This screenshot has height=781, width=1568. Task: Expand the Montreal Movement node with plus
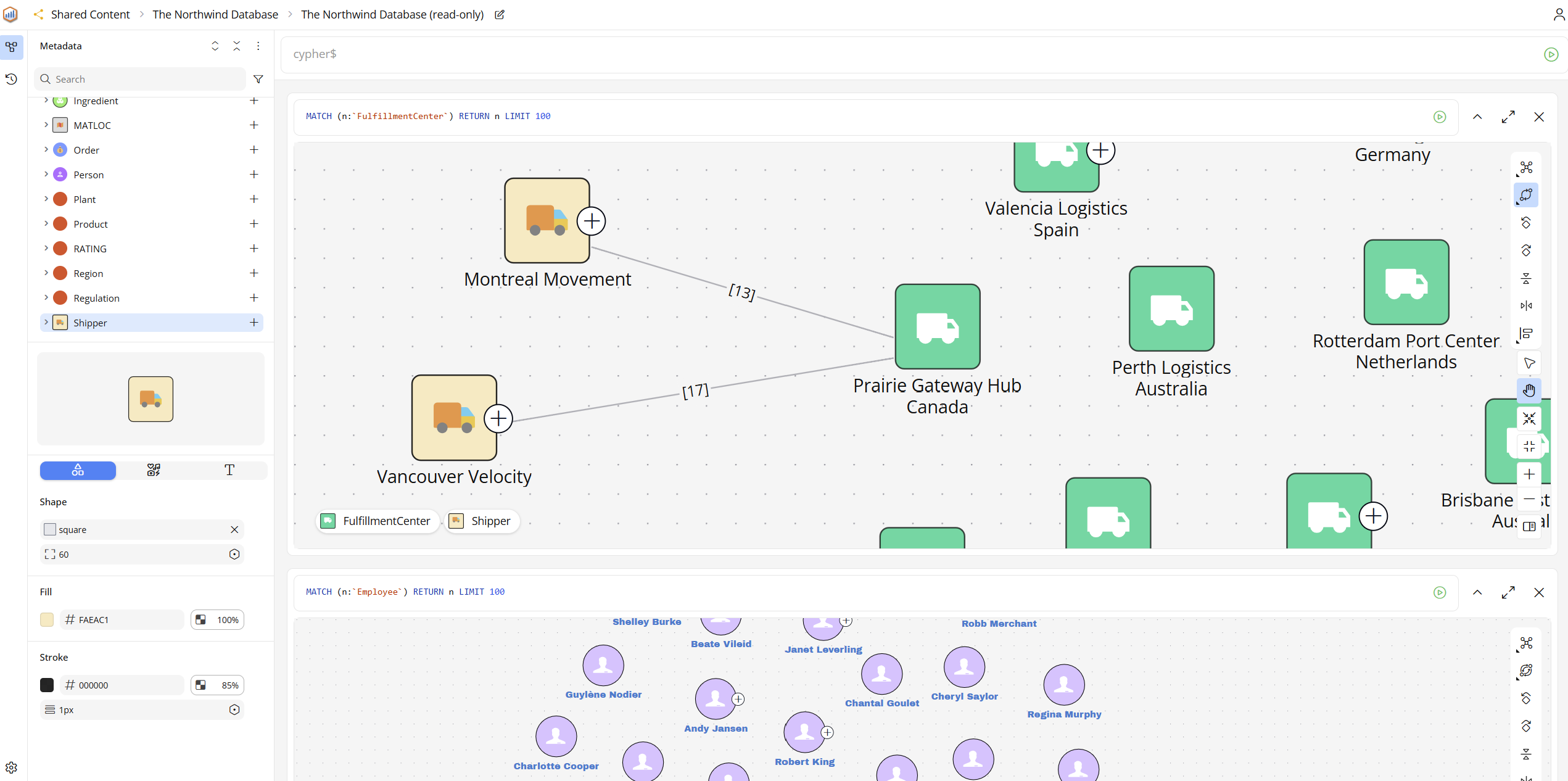pyautogui.click(x=592, y=221)
